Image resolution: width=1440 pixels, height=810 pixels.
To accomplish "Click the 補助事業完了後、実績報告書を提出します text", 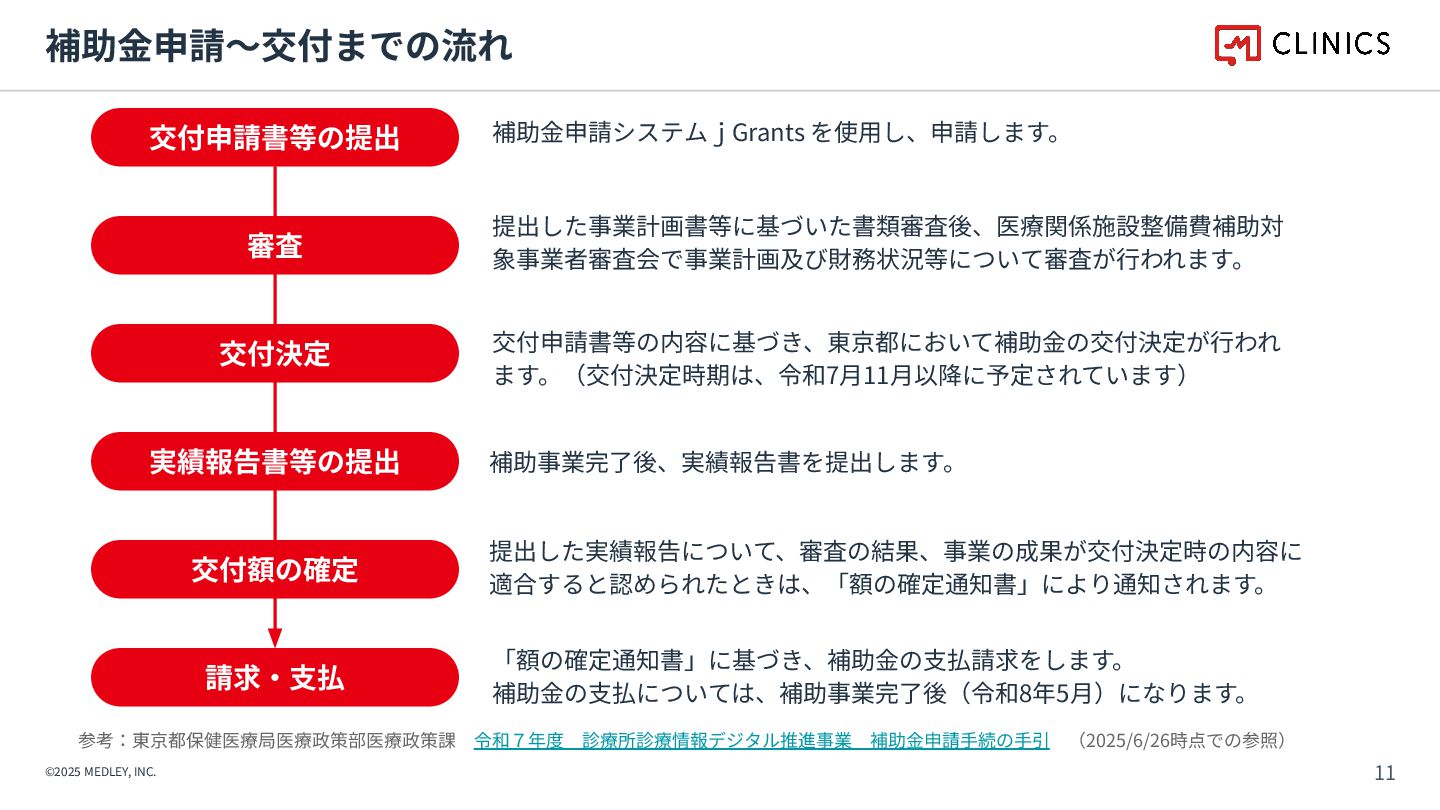I will (x=723, y=462).
